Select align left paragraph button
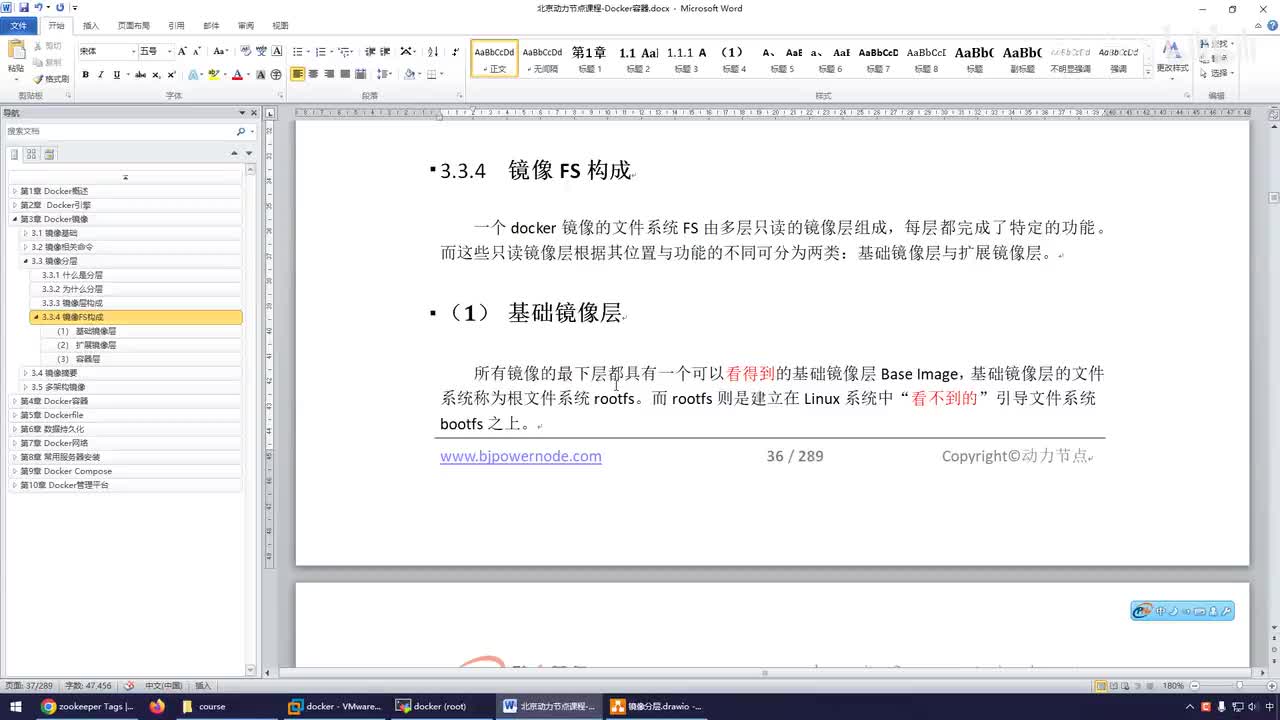Image resolution: width=1280 pixels, height=720 pixels. pyautogui.click(x=298, y=74)
